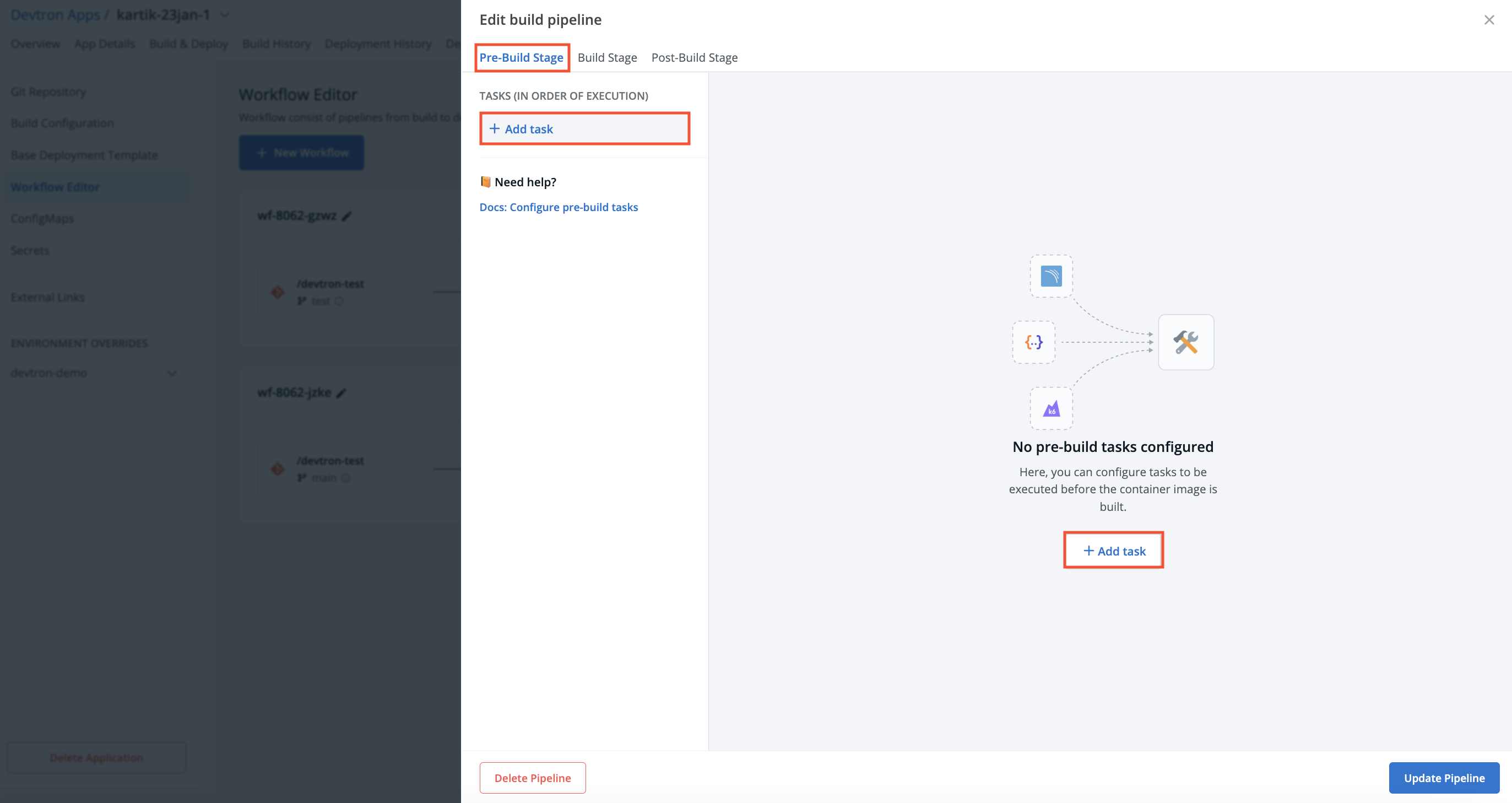
Task: Click the Delete Pipeline button
Action: pyautogui.click(x=533, y=777)
